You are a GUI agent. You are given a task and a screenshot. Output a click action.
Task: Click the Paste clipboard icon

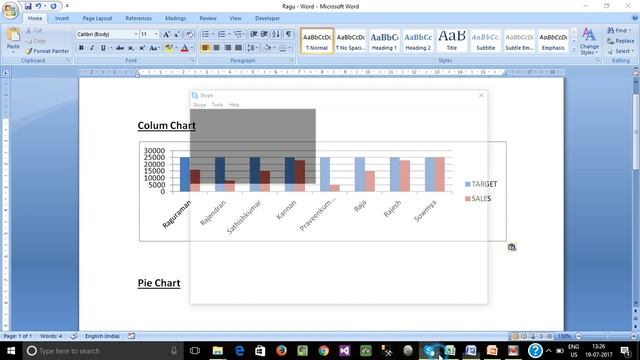coord(13,35)
